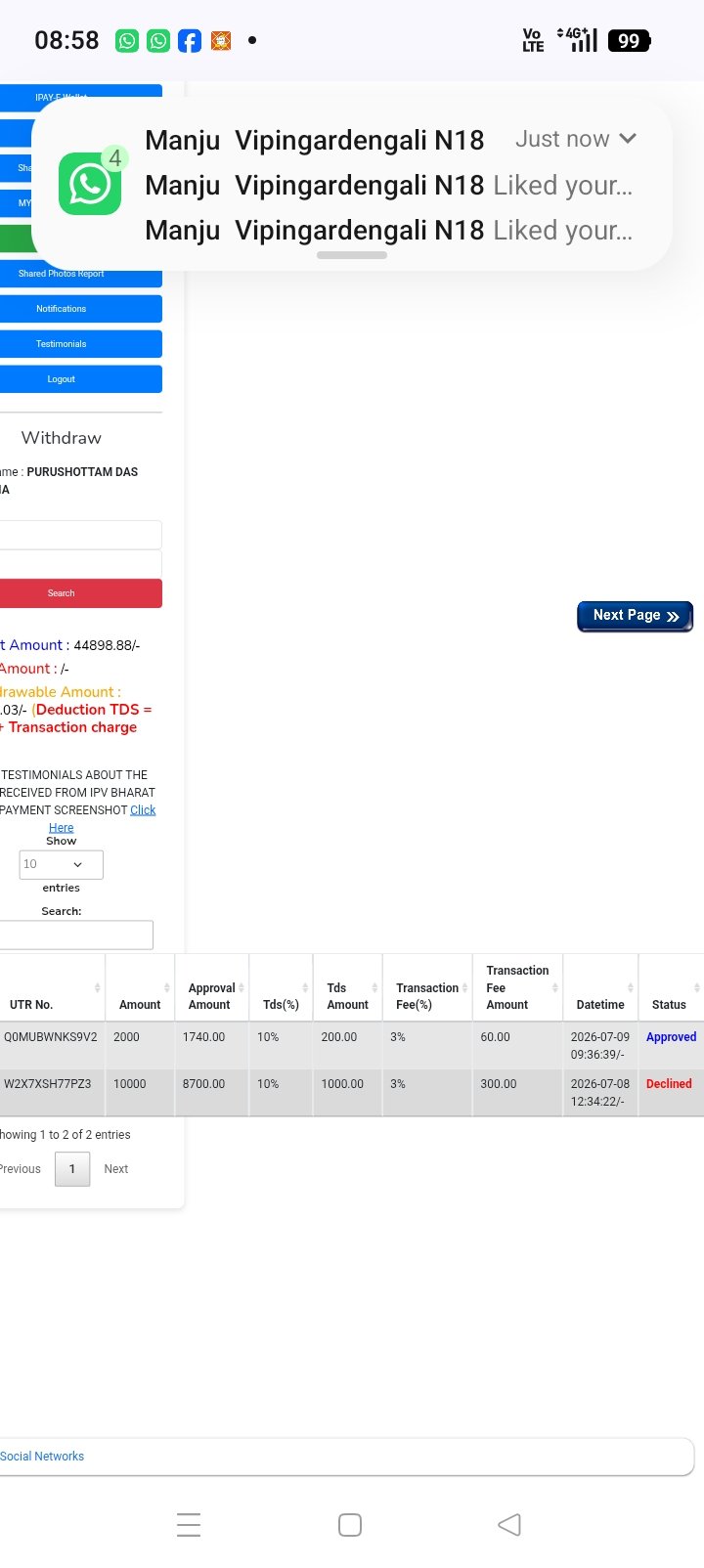The height and width of the screenshot is (1568, 704).
Task: Sort table by Datetime column
Action: pyautogui.click(x=600, y=987)
